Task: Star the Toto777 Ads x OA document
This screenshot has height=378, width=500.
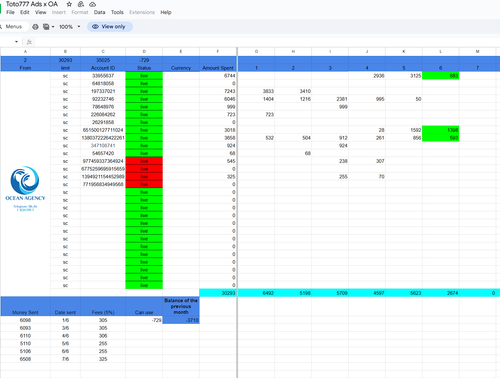Action: coord(69,4)
